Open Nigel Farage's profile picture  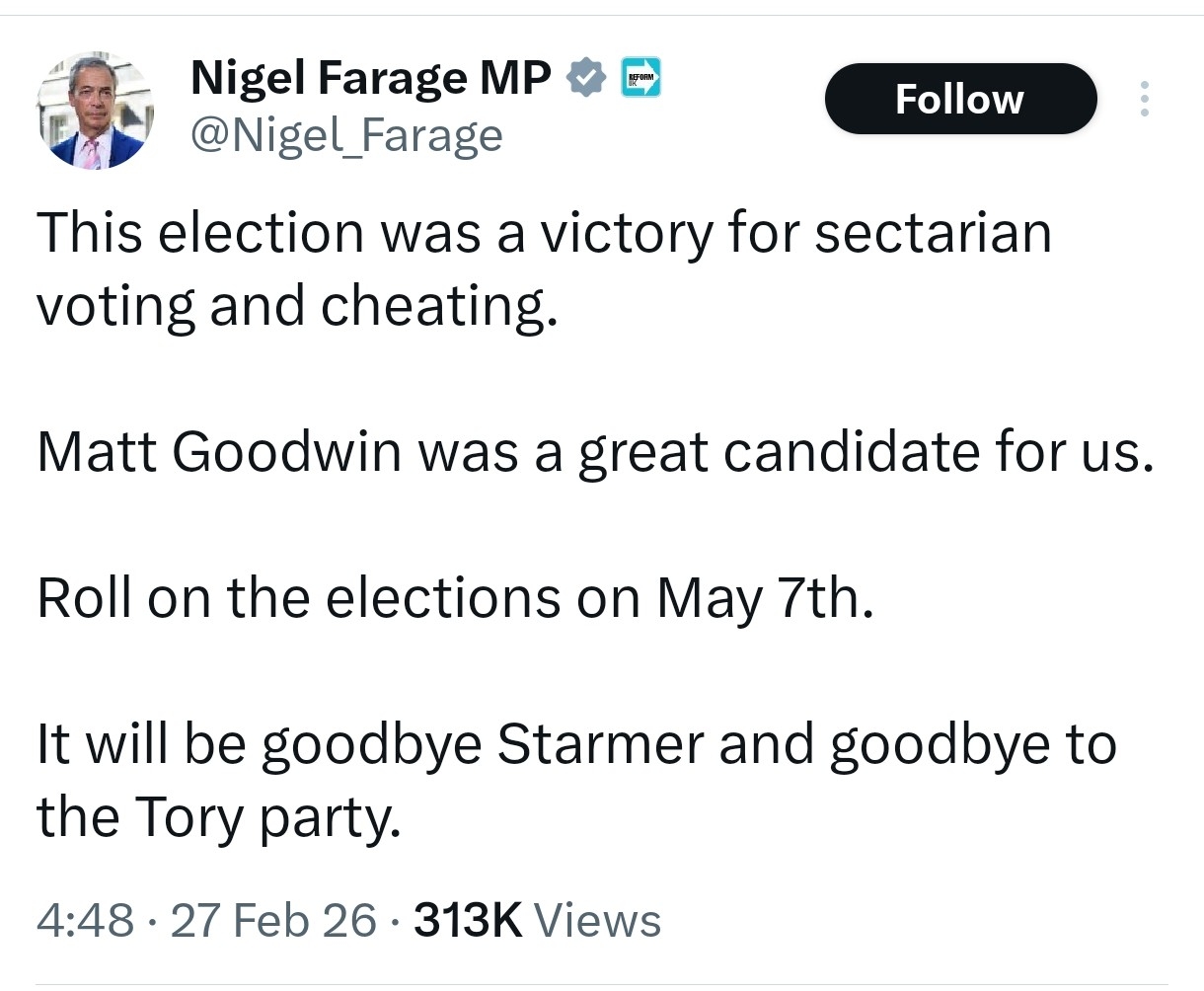(x=95, y=111)
